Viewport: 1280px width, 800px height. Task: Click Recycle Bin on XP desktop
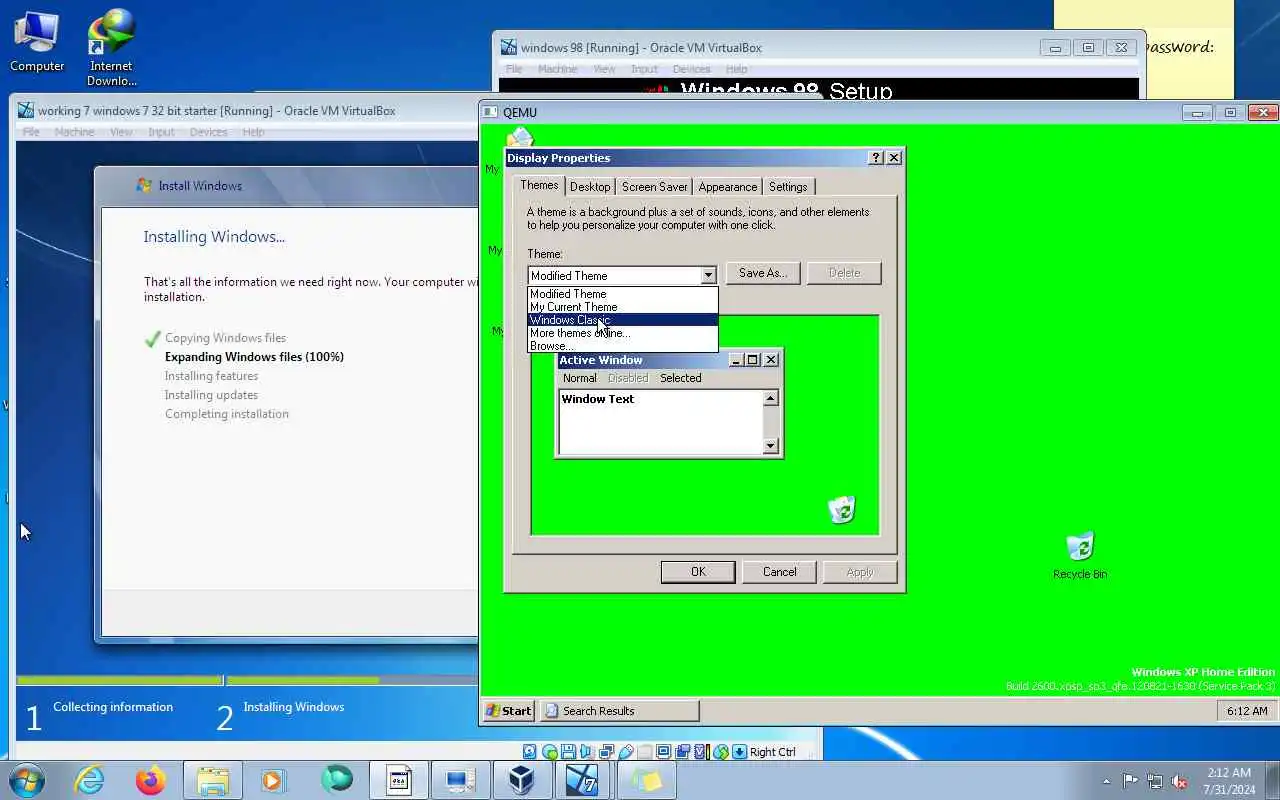pos(1080,556)
